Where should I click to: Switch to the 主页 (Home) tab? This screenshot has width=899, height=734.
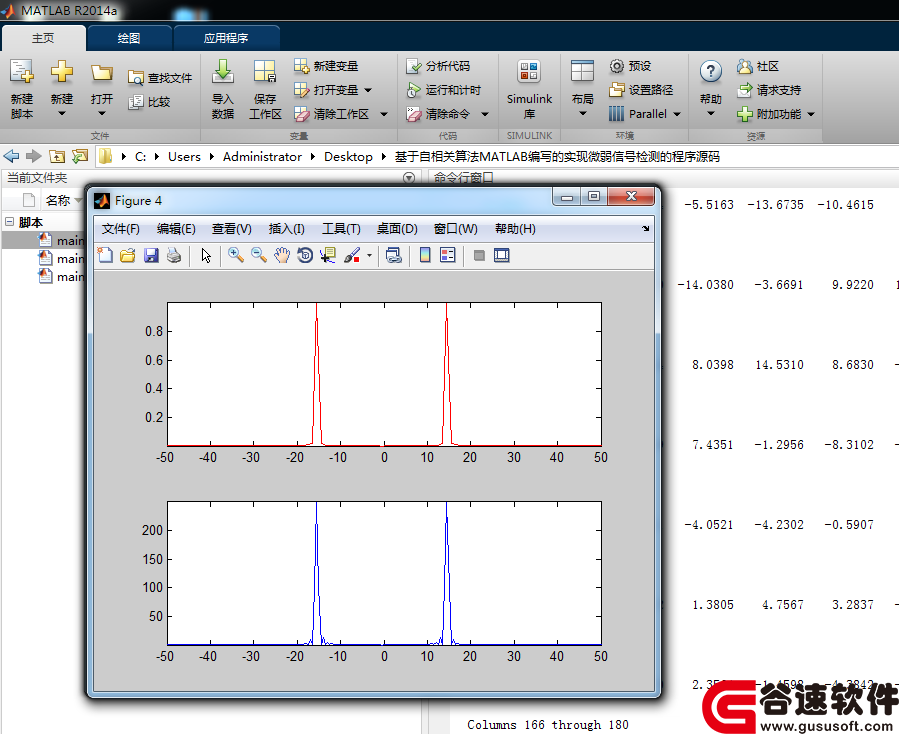pos(43,38)
